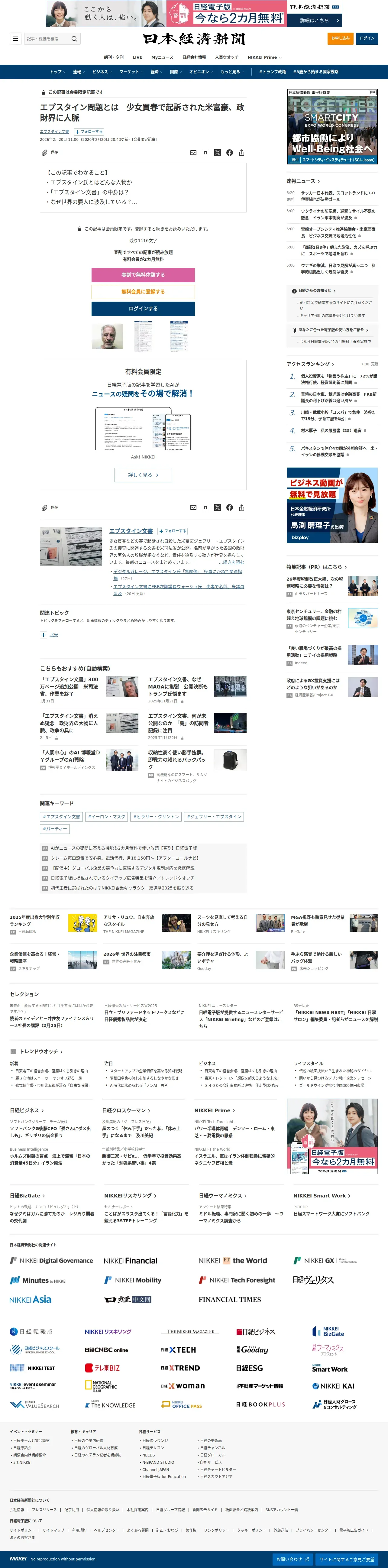Open NIKKEI Mobility logo link
The width and height of the screenshot is (388, 1568).
click(x=133, y=1280)
